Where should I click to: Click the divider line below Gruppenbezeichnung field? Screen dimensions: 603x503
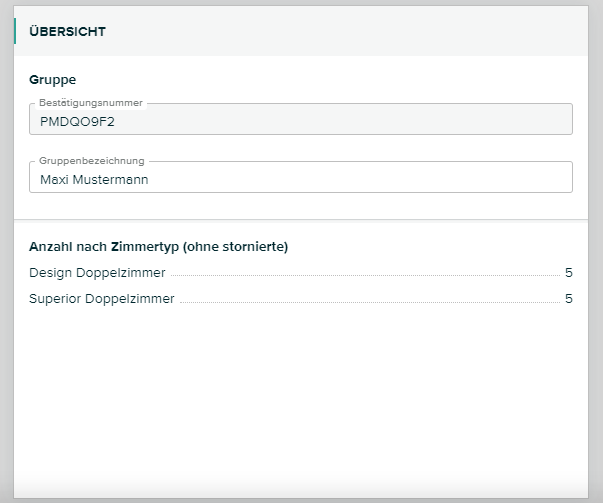[x=300, y=219]
